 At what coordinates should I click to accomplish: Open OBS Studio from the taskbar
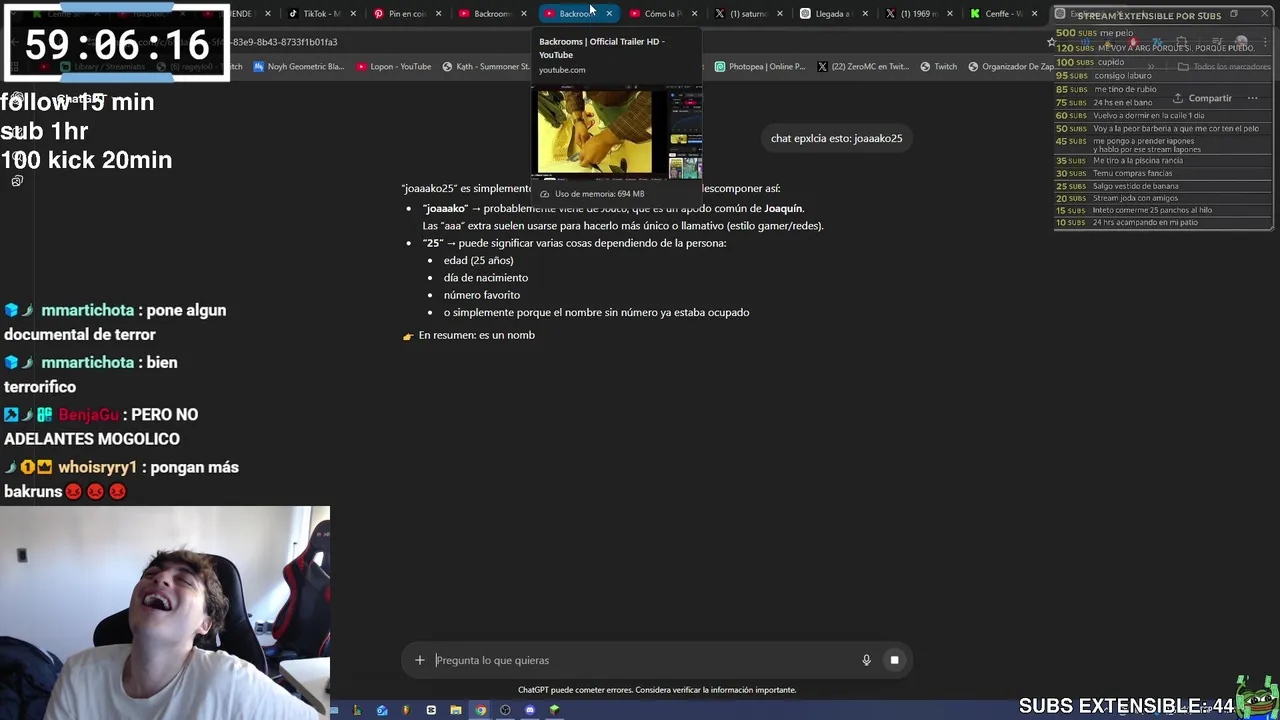pos(505,710)
